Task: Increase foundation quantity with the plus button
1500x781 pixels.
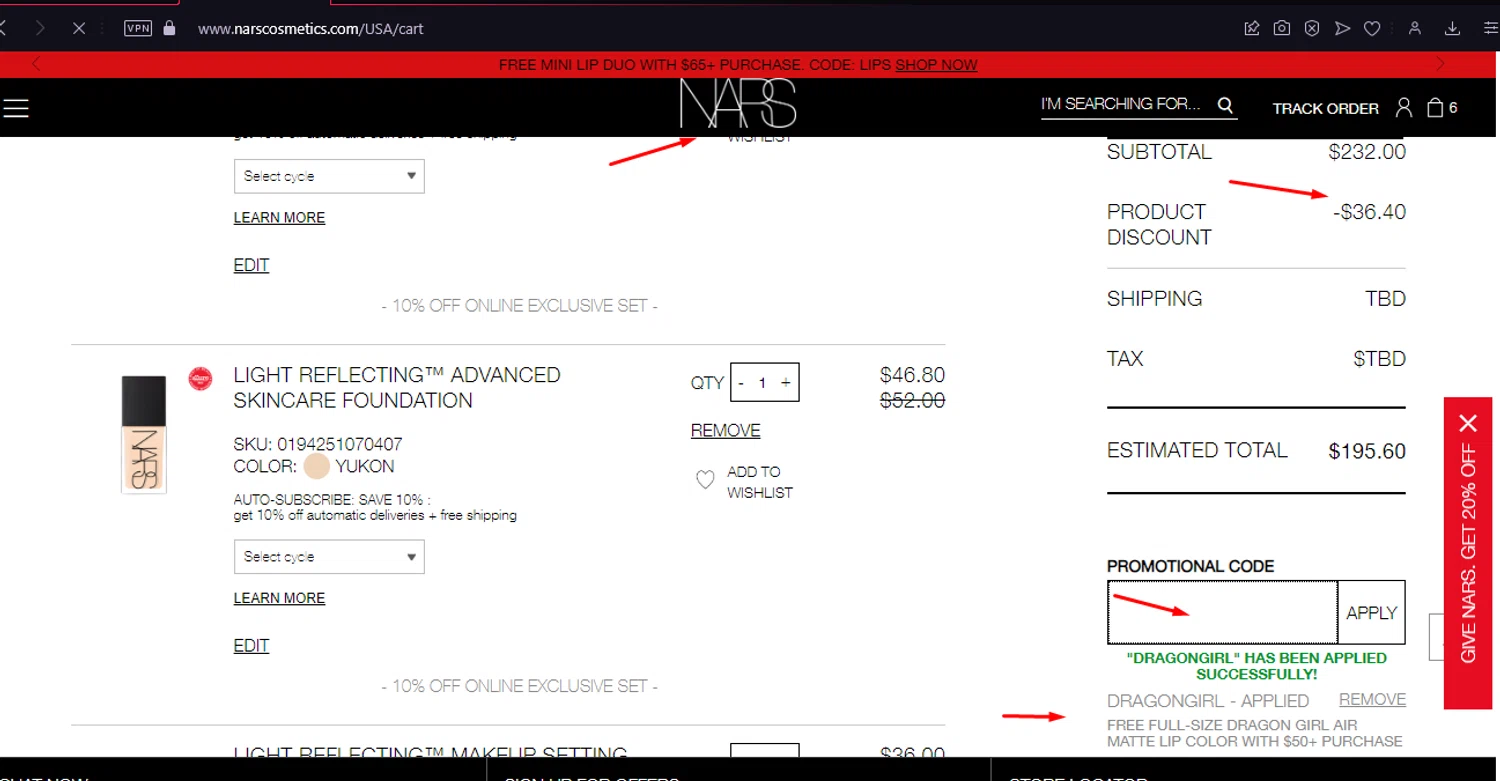Action: tap(786, 383)
